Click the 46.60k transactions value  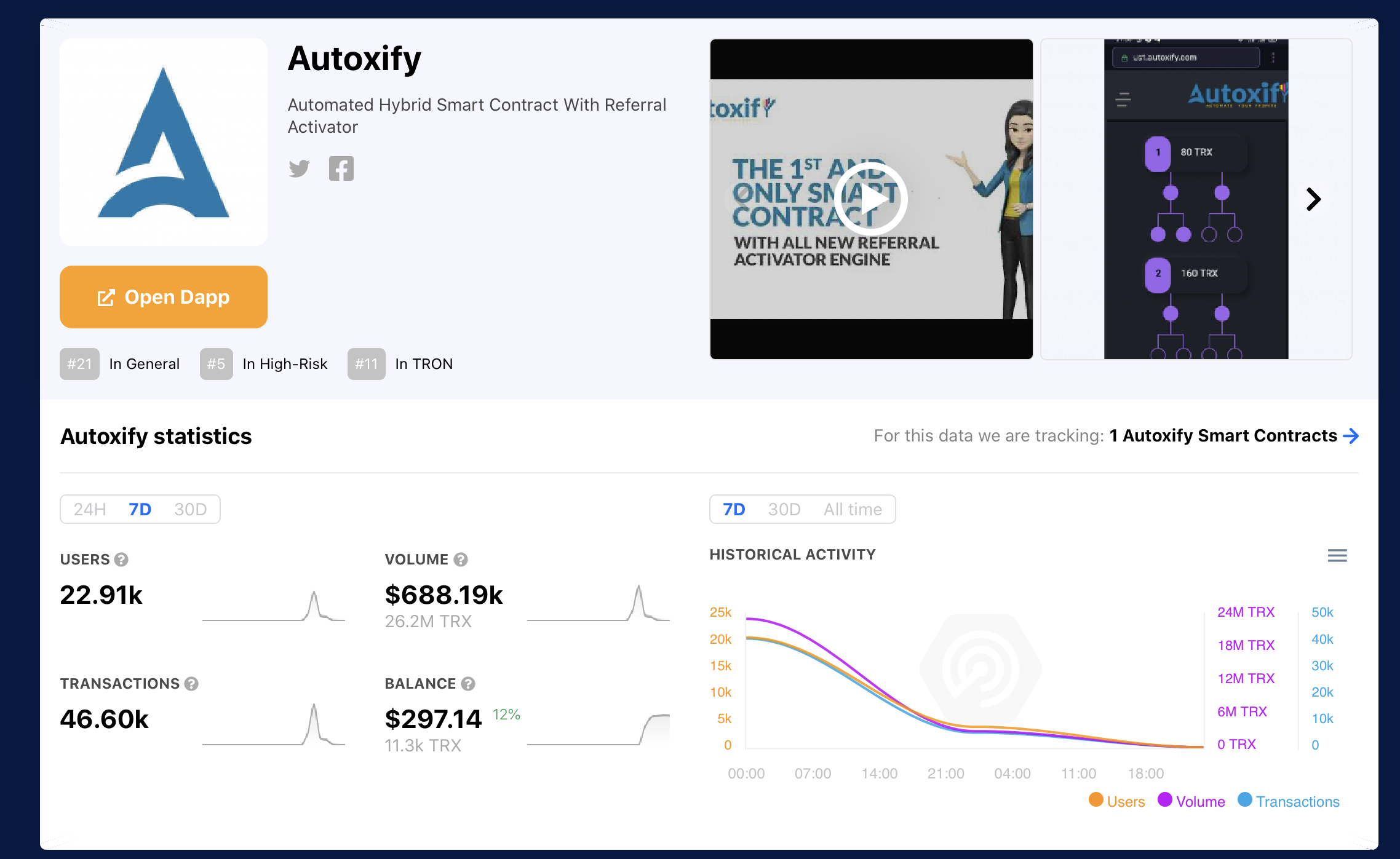click(105, 719)
